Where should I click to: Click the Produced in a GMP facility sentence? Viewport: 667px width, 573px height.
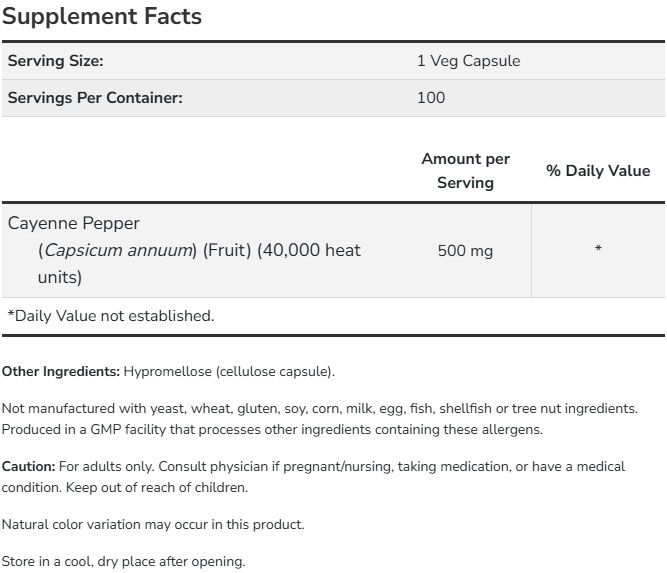click(272, 430)
